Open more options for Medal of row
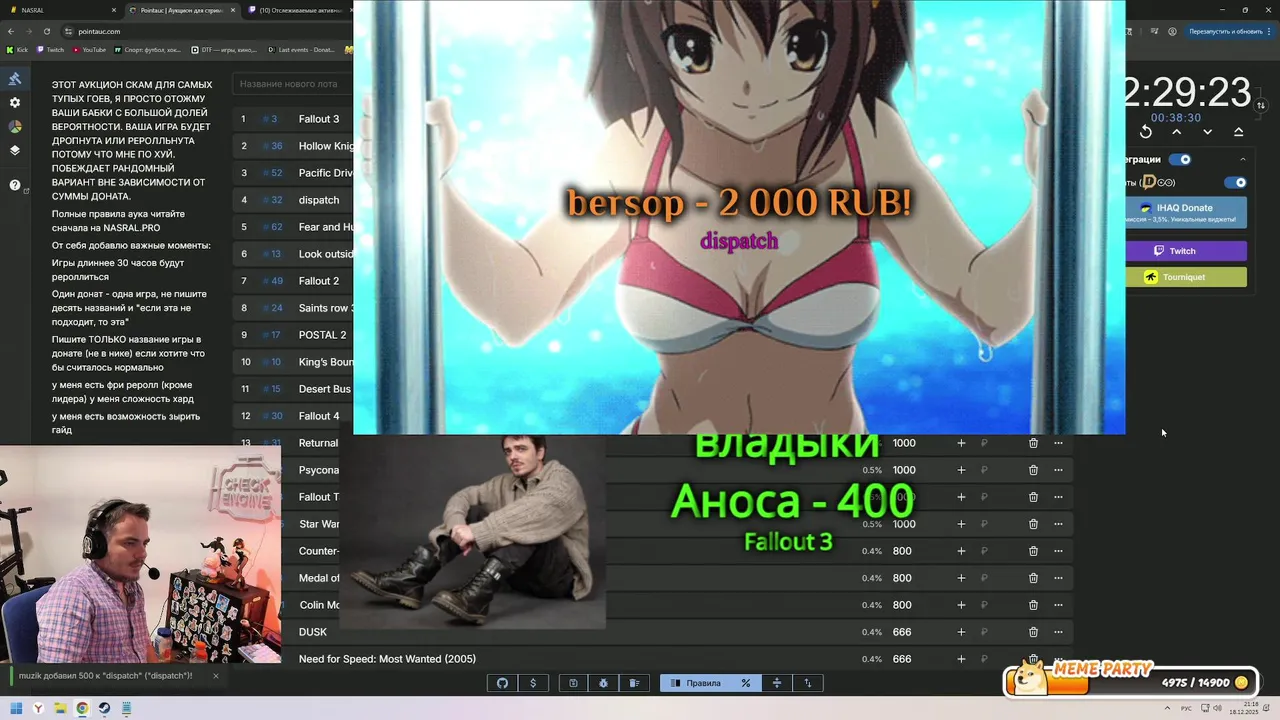 coord(1058,578)
